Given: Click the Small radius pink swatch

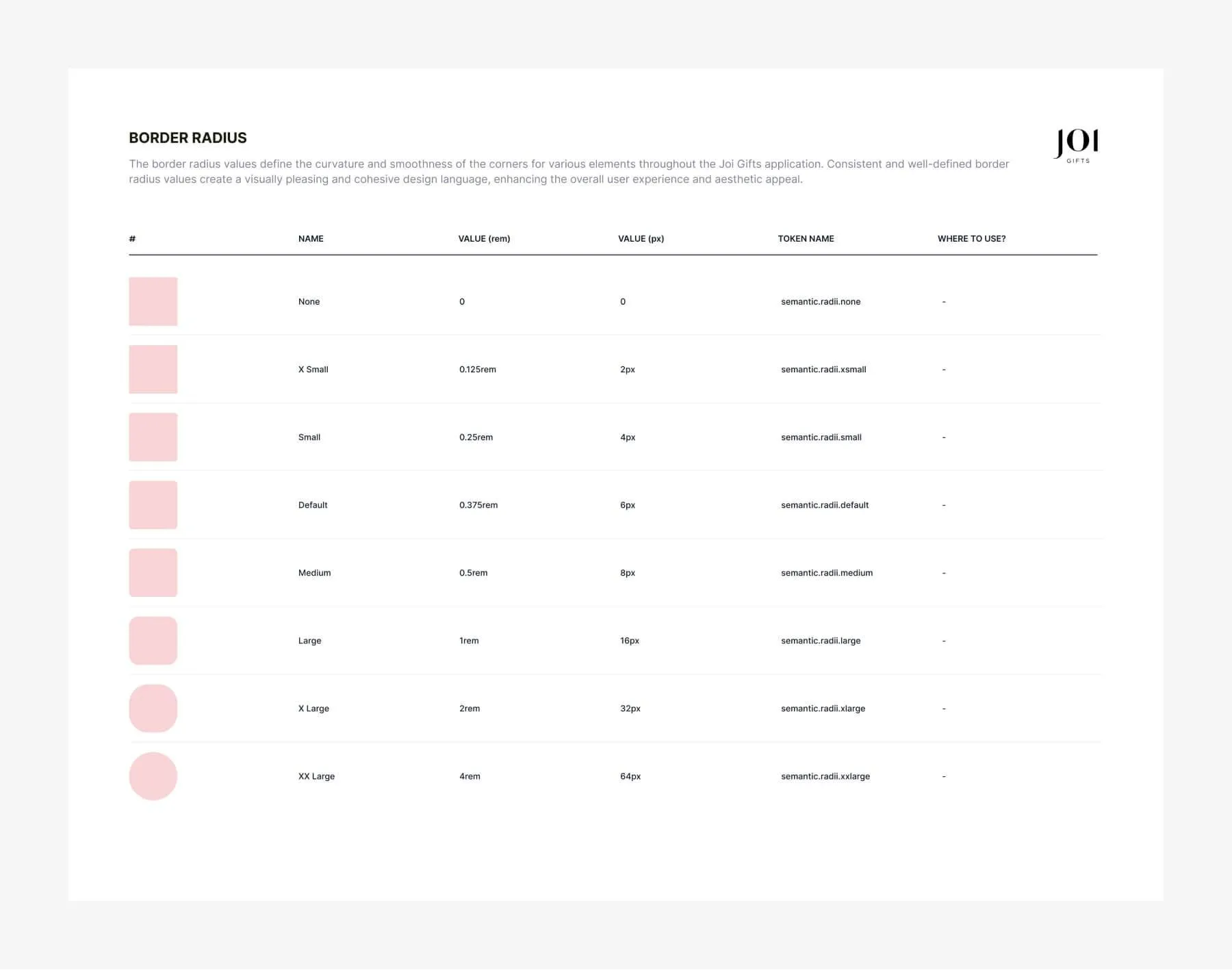Looking at the screenshot, I should pos(153,437).
